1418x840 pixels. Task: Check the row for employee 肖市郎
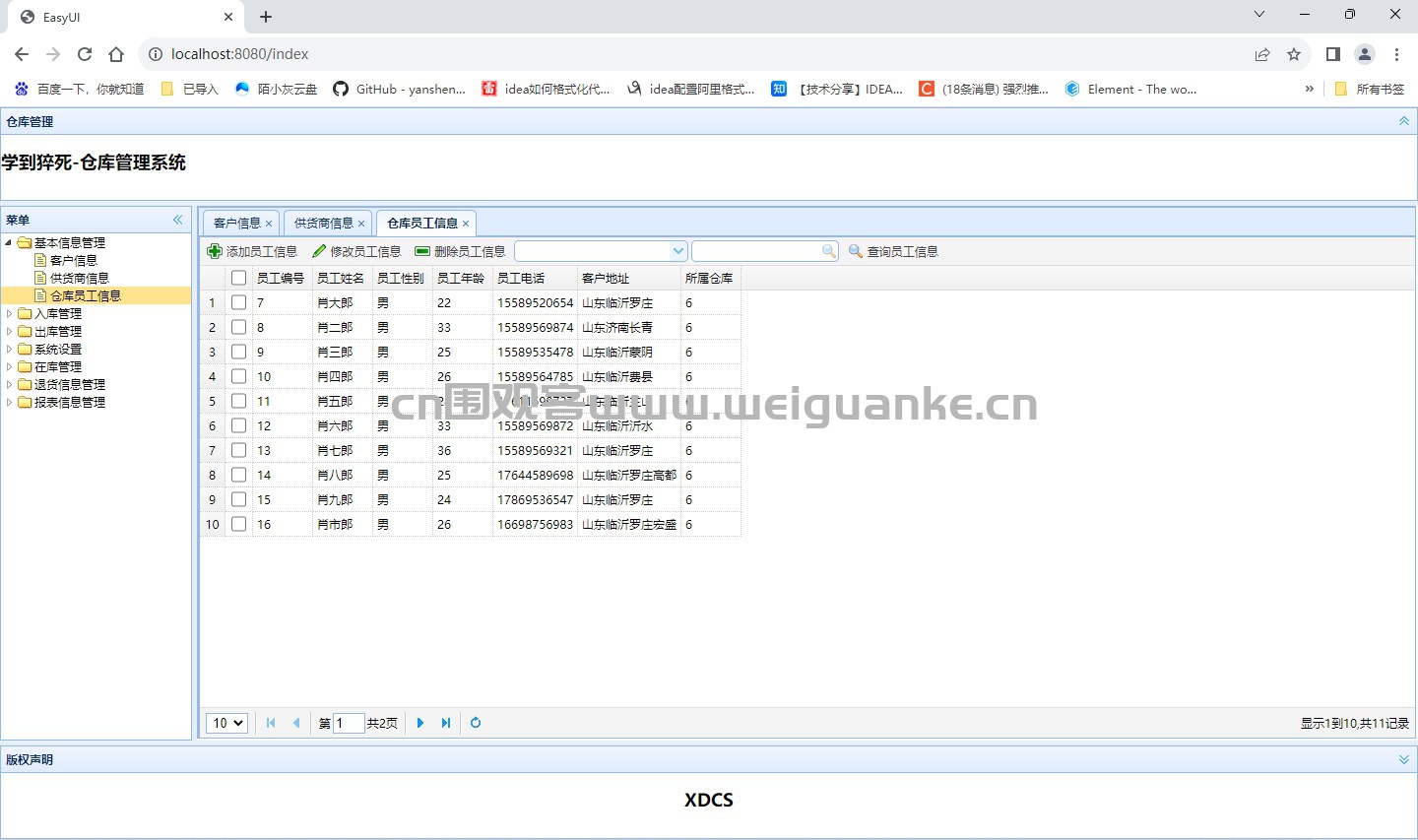(238, 524)
